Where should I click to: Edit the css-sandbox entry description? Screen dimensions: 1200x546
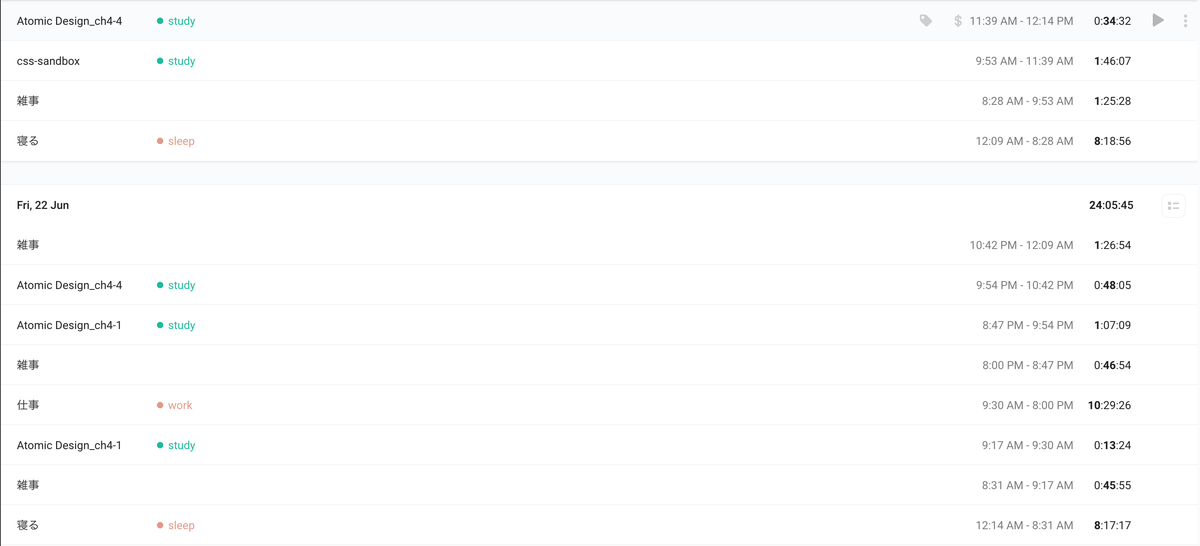(48, 61)
